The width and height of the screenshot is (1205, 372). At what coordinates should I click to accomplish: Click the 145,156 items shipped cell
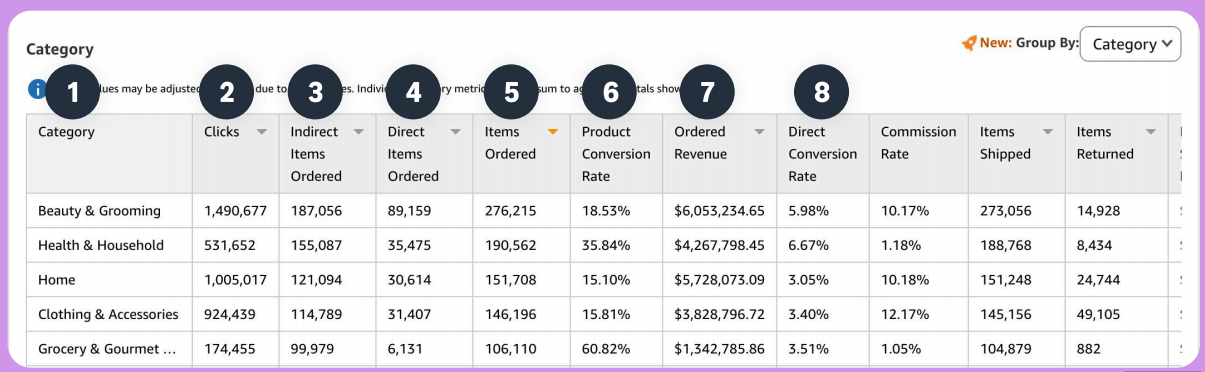coord(1005,314)
